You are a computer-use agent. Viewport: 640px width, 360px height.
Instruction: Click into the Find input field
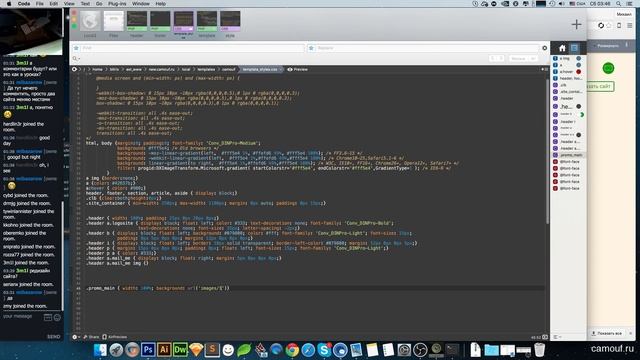(192, 48)
